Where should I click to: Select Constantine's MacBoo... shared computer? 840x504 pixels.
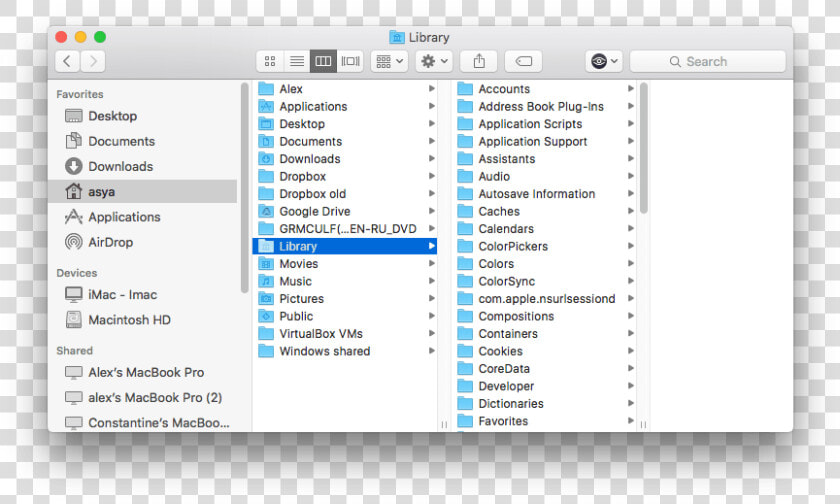(143, 422)
